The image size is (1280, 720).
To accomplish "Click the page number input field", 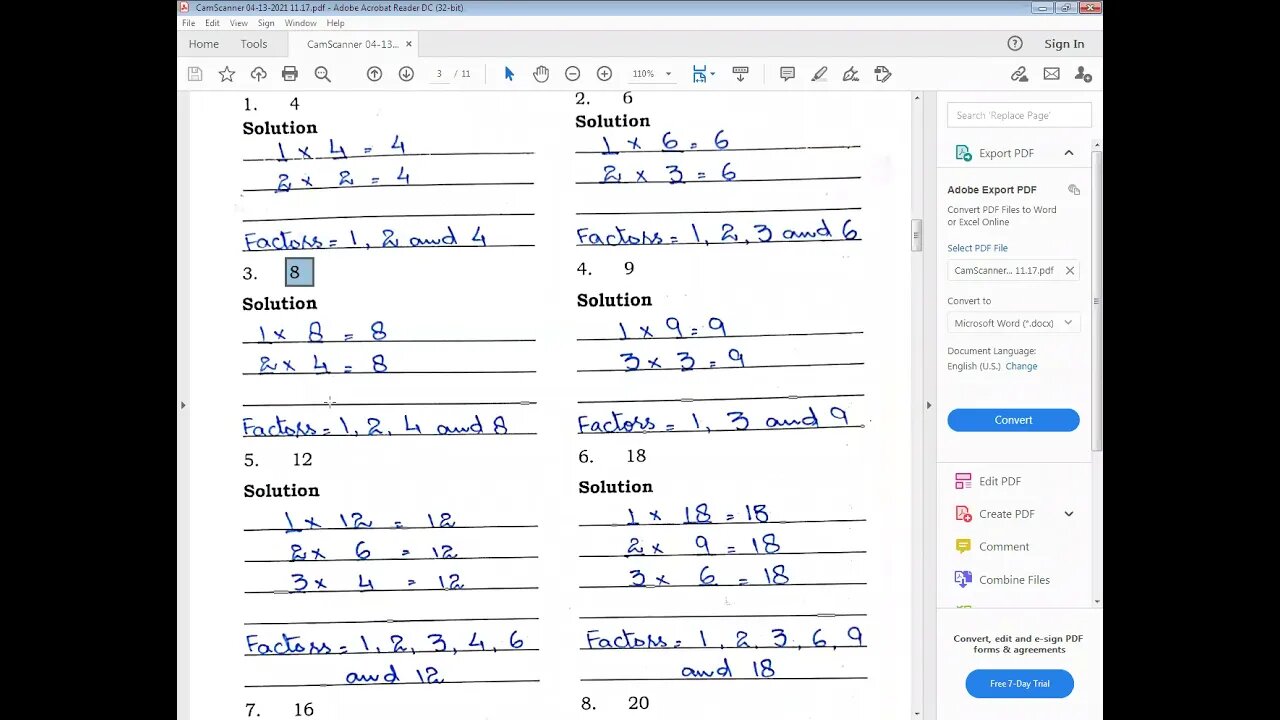I will coord(439,74).
